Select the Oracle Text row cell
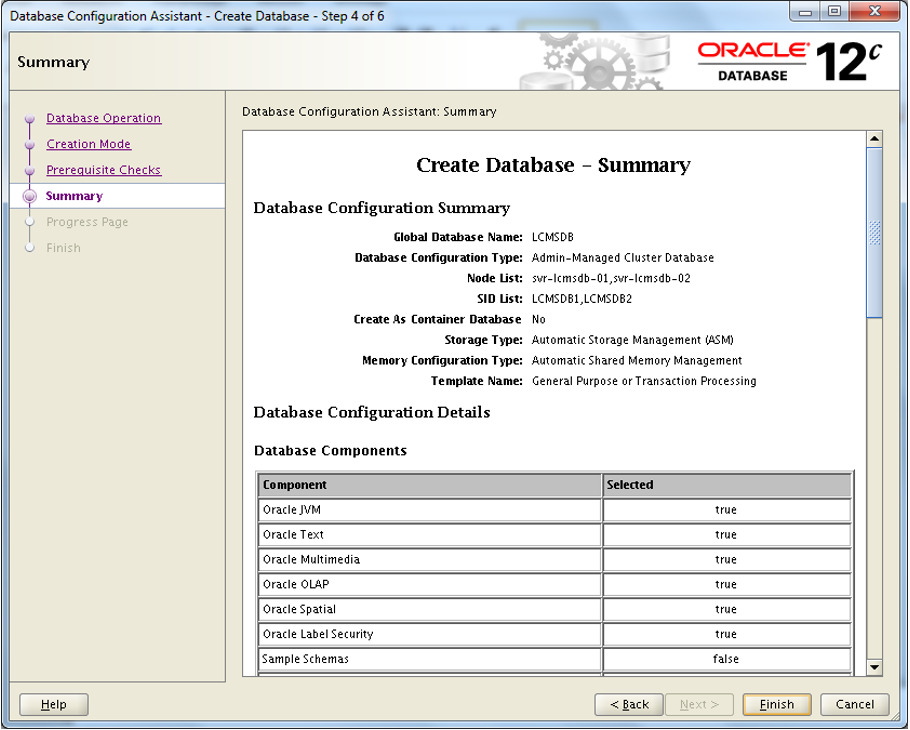The height and width of the screenshot is (730, 910). (429, 535)
